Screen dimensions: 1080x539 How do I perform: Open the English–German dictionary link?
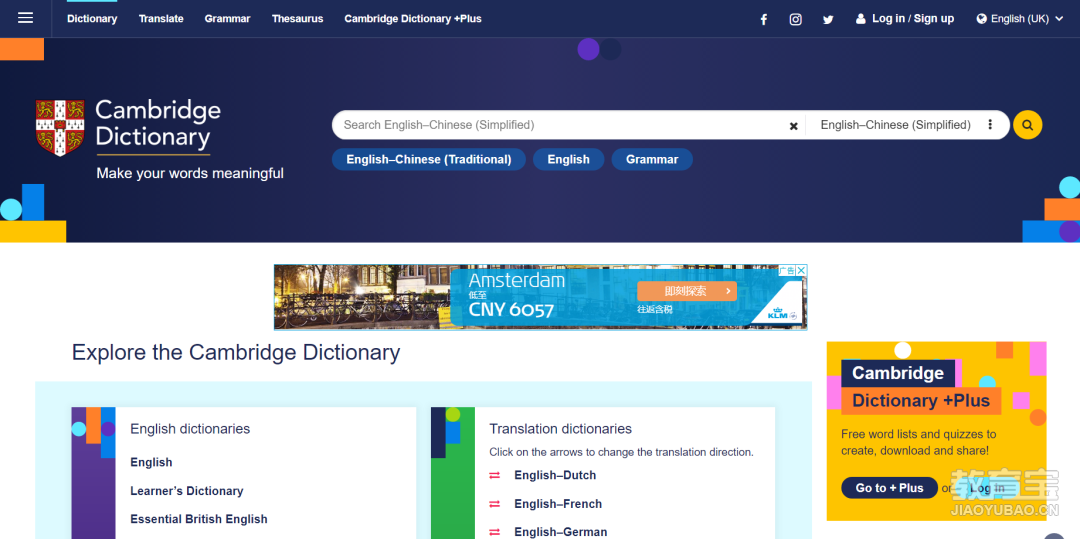561,532
